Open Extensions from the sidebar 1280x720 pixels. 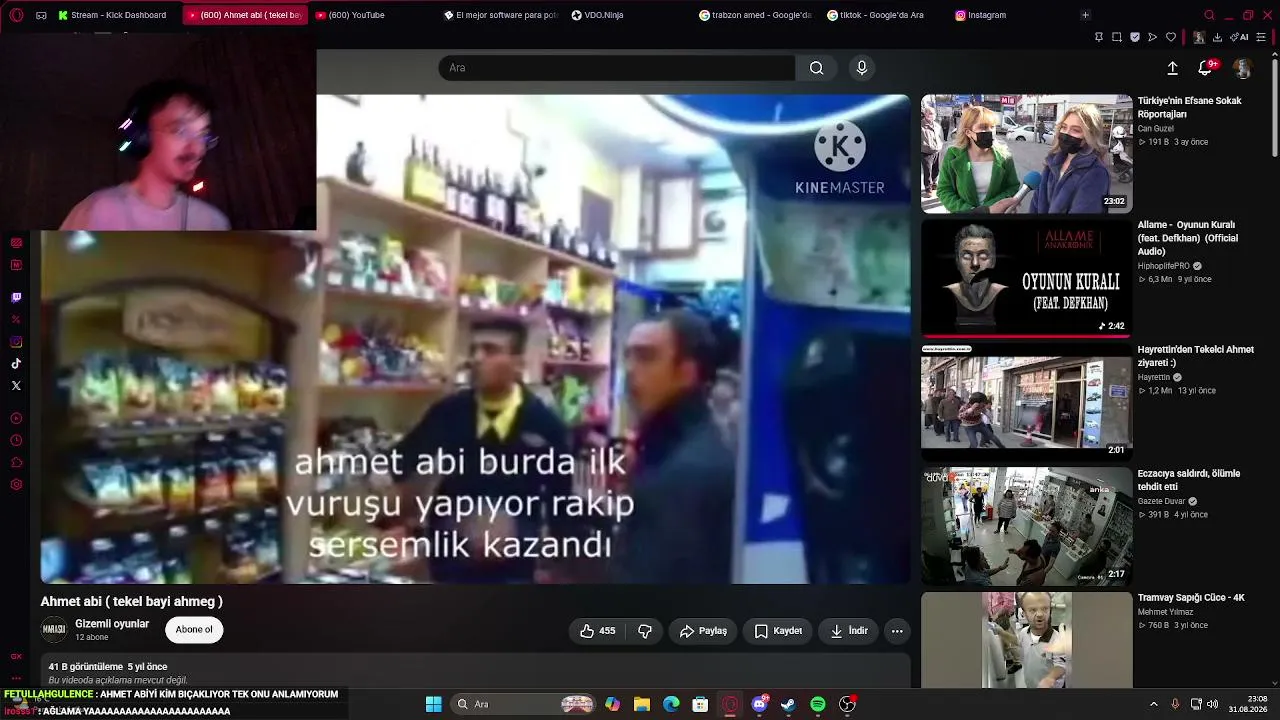click(16, 462)
